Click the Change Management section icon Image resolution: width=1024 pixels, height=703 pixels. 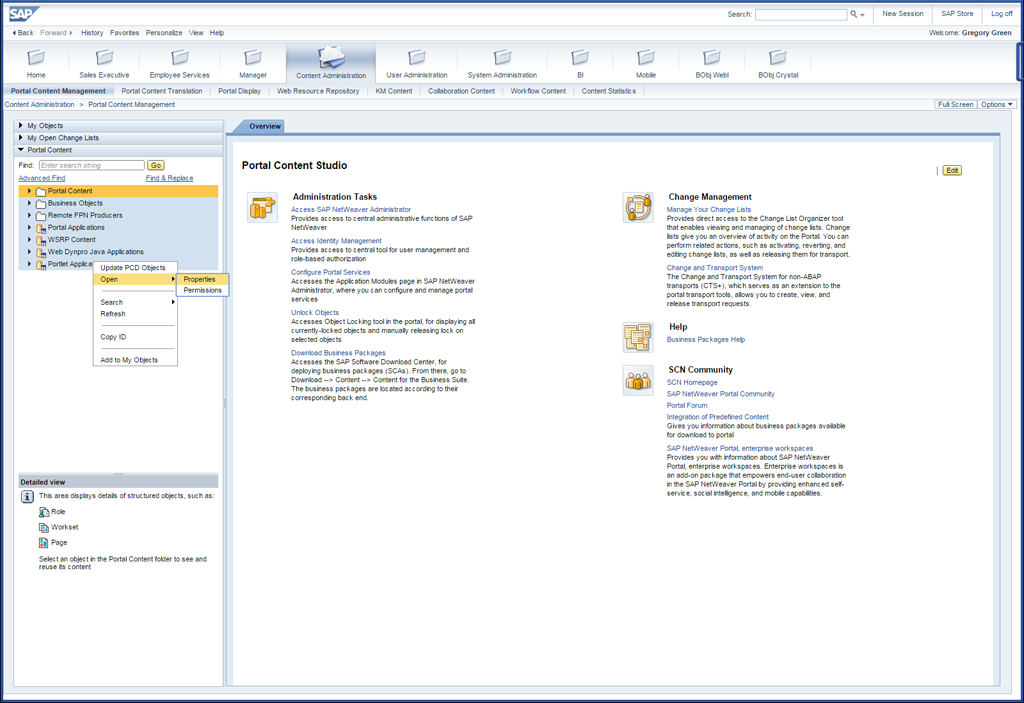(638, 207)
